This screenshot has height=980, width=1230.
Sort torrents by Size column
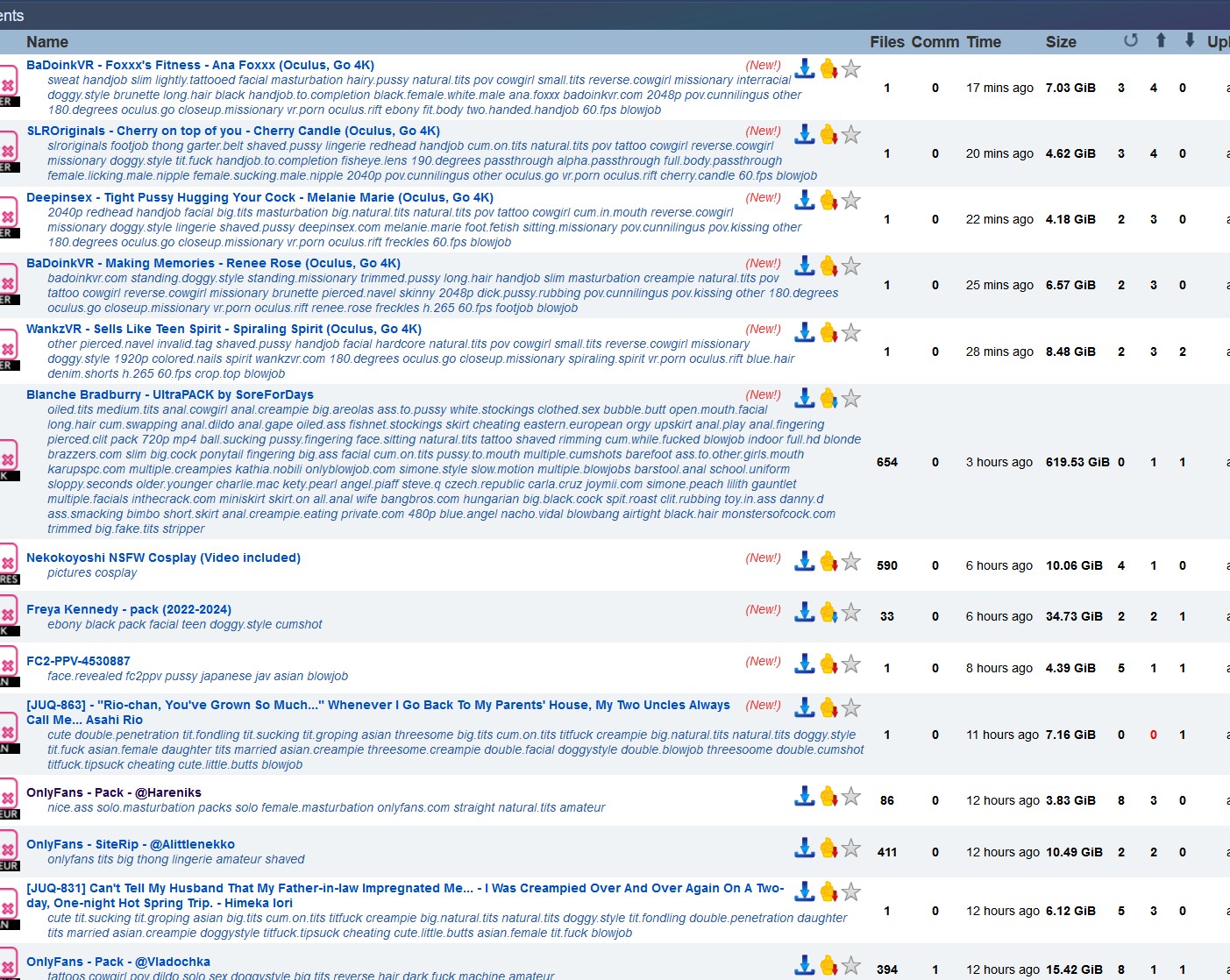pyautogui.click(x=1061, y=42)
